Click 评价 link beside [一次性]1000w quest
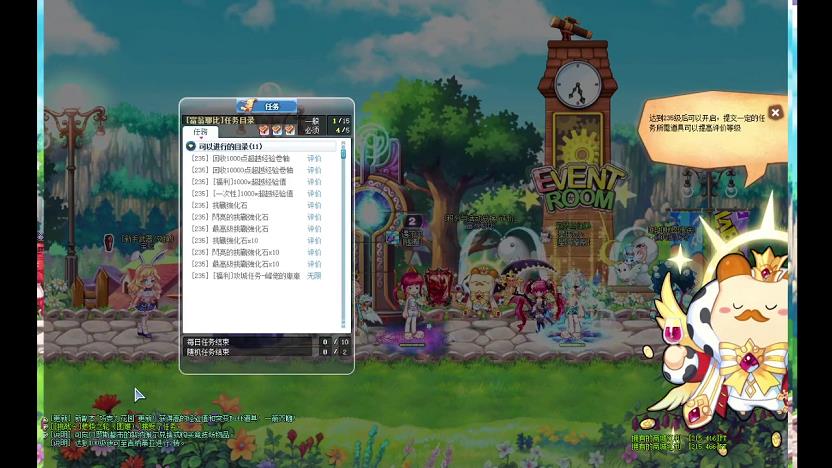 314,194
